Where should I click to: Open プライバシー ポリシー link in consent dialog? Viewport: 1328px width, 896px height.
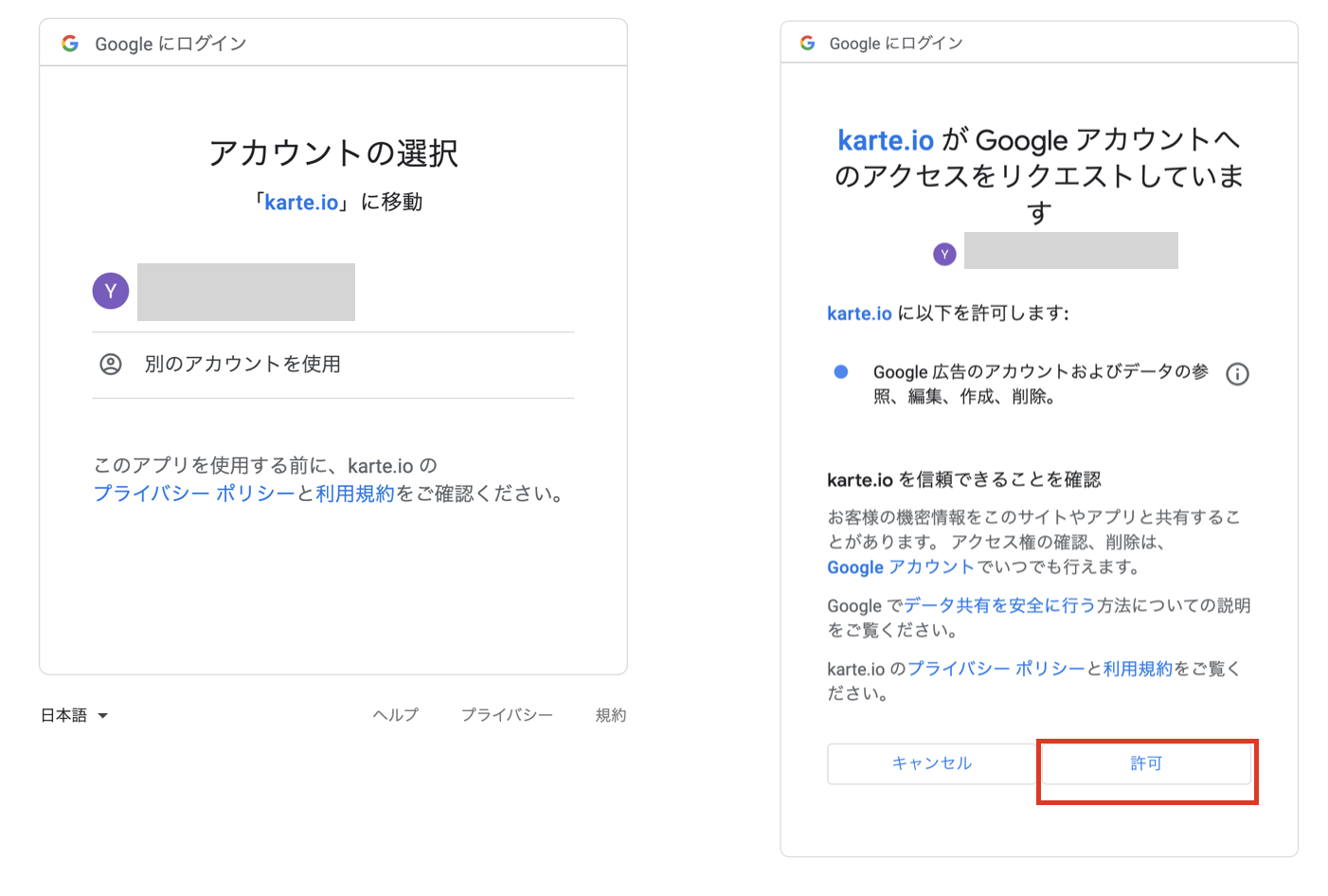point(996,669)
